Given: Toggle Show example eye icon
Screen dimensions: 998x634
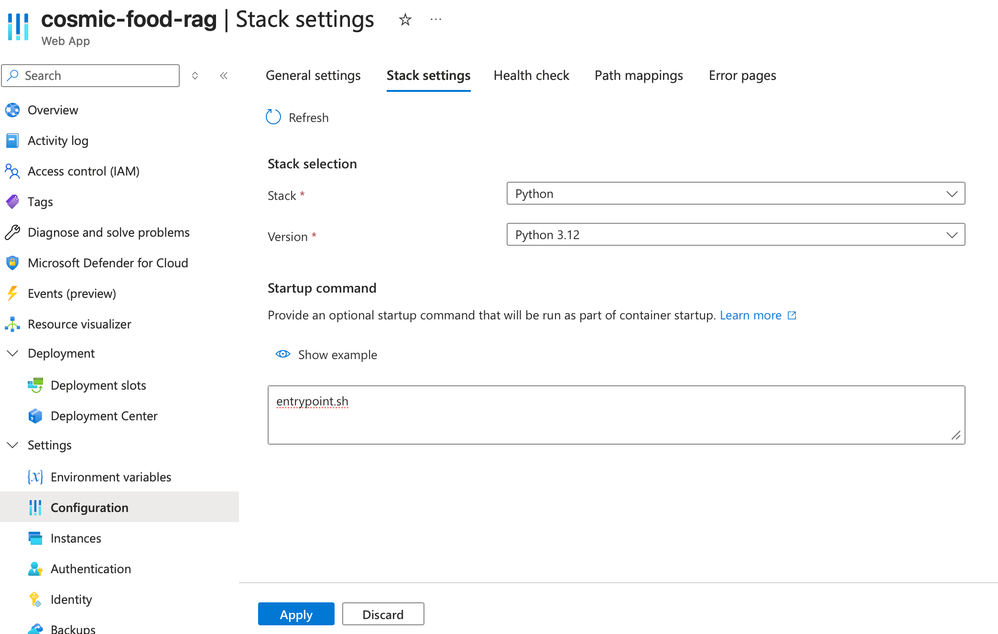Looking at the screenshot, I should pyautogui.click(x=283, y=354).
